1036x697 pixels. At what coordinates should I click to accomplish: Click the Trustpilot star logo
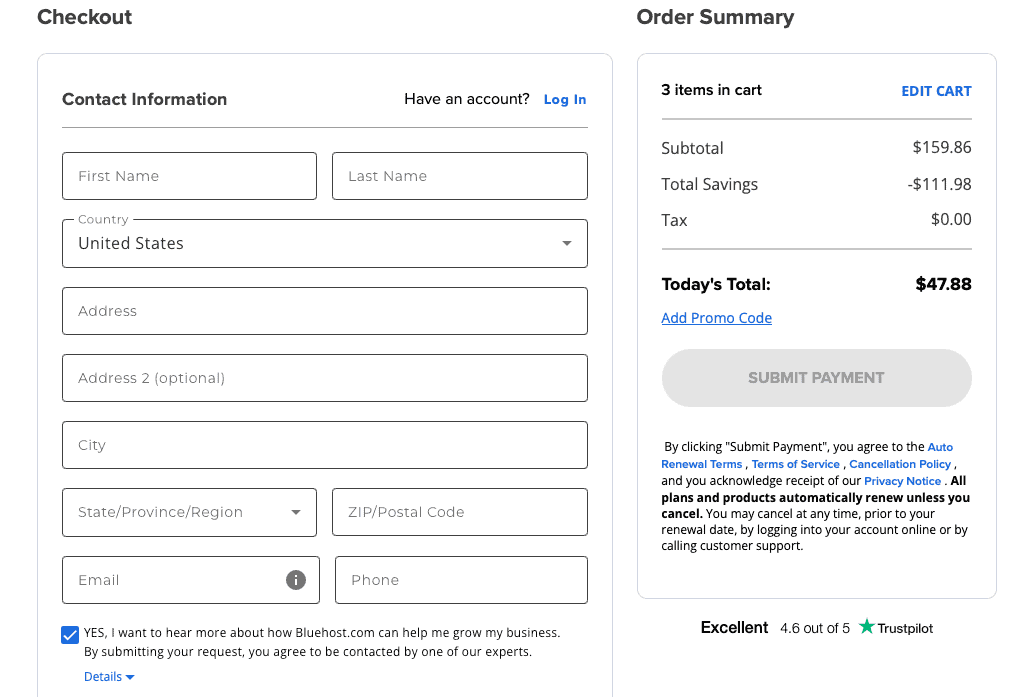tap(866, 627)
